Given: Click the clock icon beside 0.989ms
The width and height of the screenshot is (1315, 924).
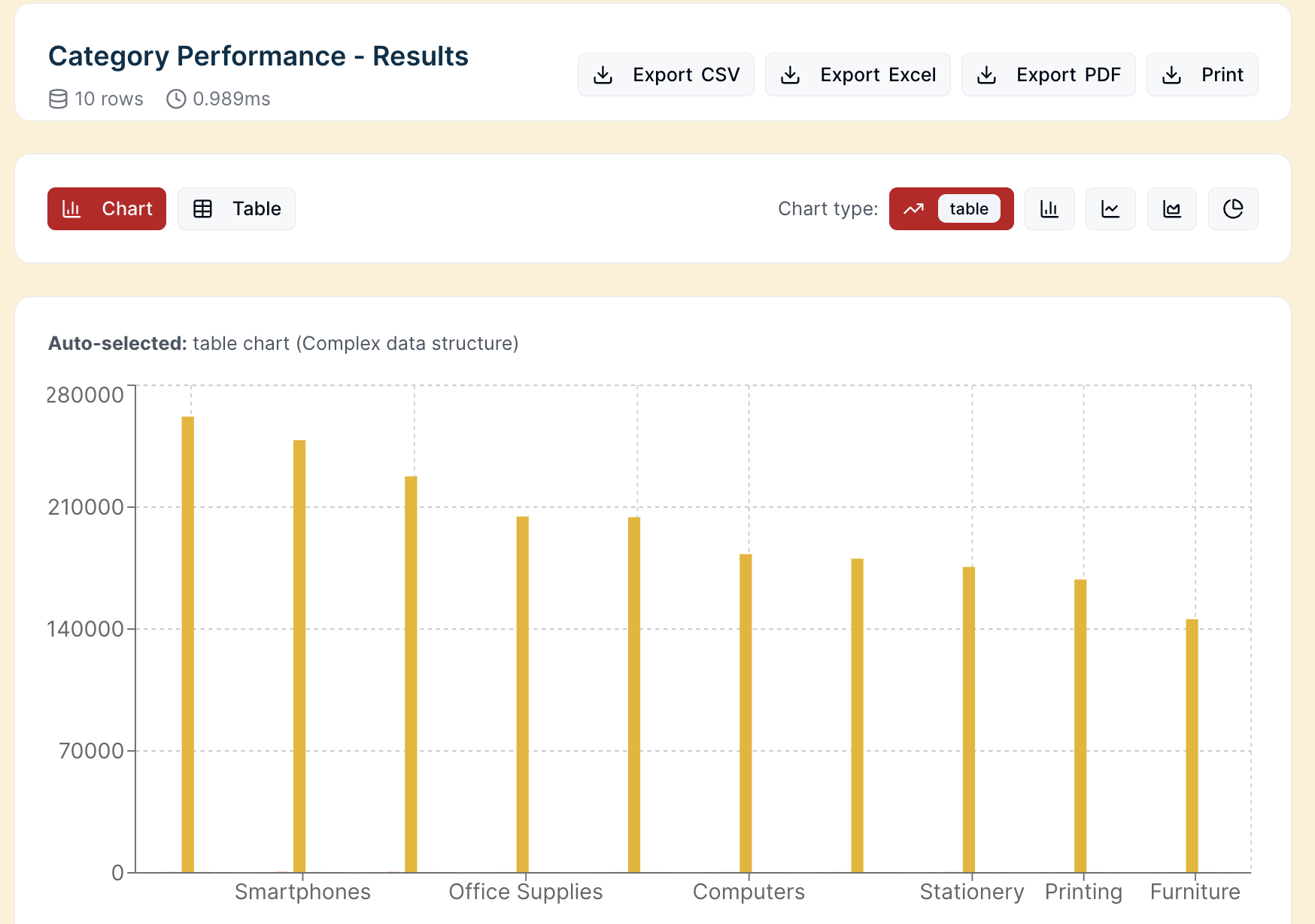Looking at the screenshot, I should 176,99.
